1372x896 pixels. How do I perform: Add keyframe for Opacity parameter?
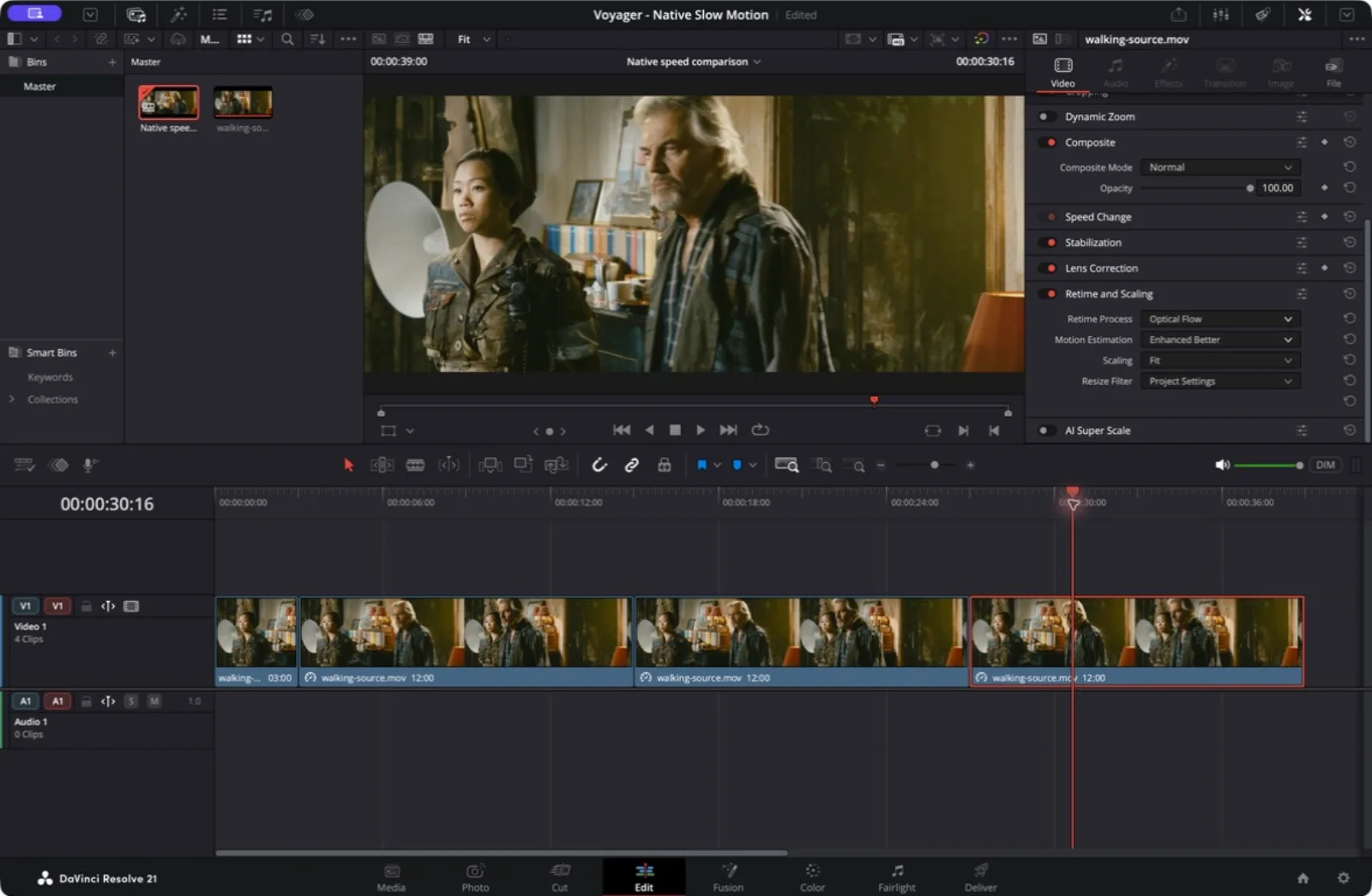point(1325,188)
